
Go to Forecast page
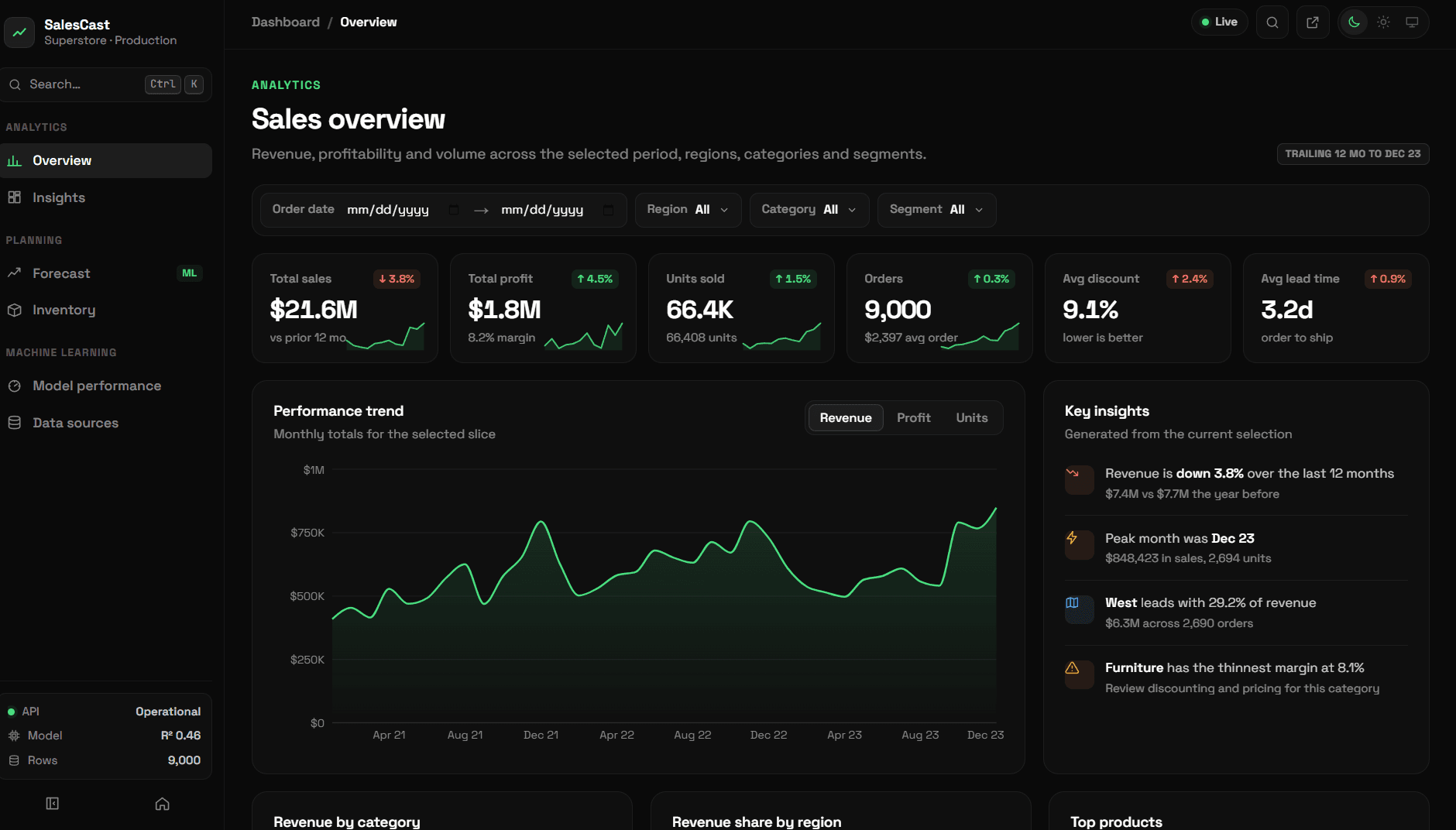106,273
